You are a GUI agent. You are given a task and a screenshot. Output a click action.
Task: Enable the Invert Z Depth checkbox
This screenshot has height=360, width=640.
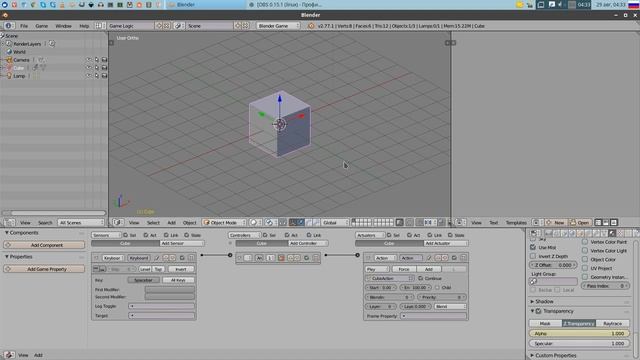533,256
